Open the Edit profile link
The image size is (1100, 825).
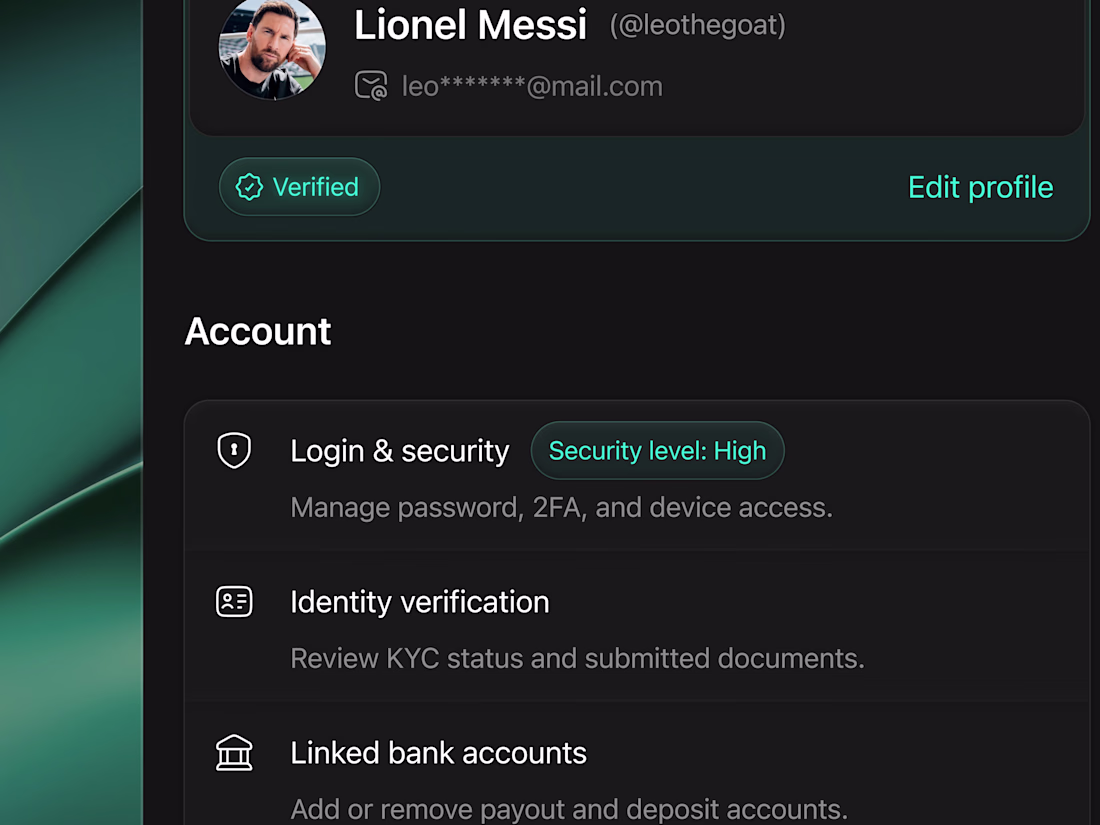click(x=981, y=187)
